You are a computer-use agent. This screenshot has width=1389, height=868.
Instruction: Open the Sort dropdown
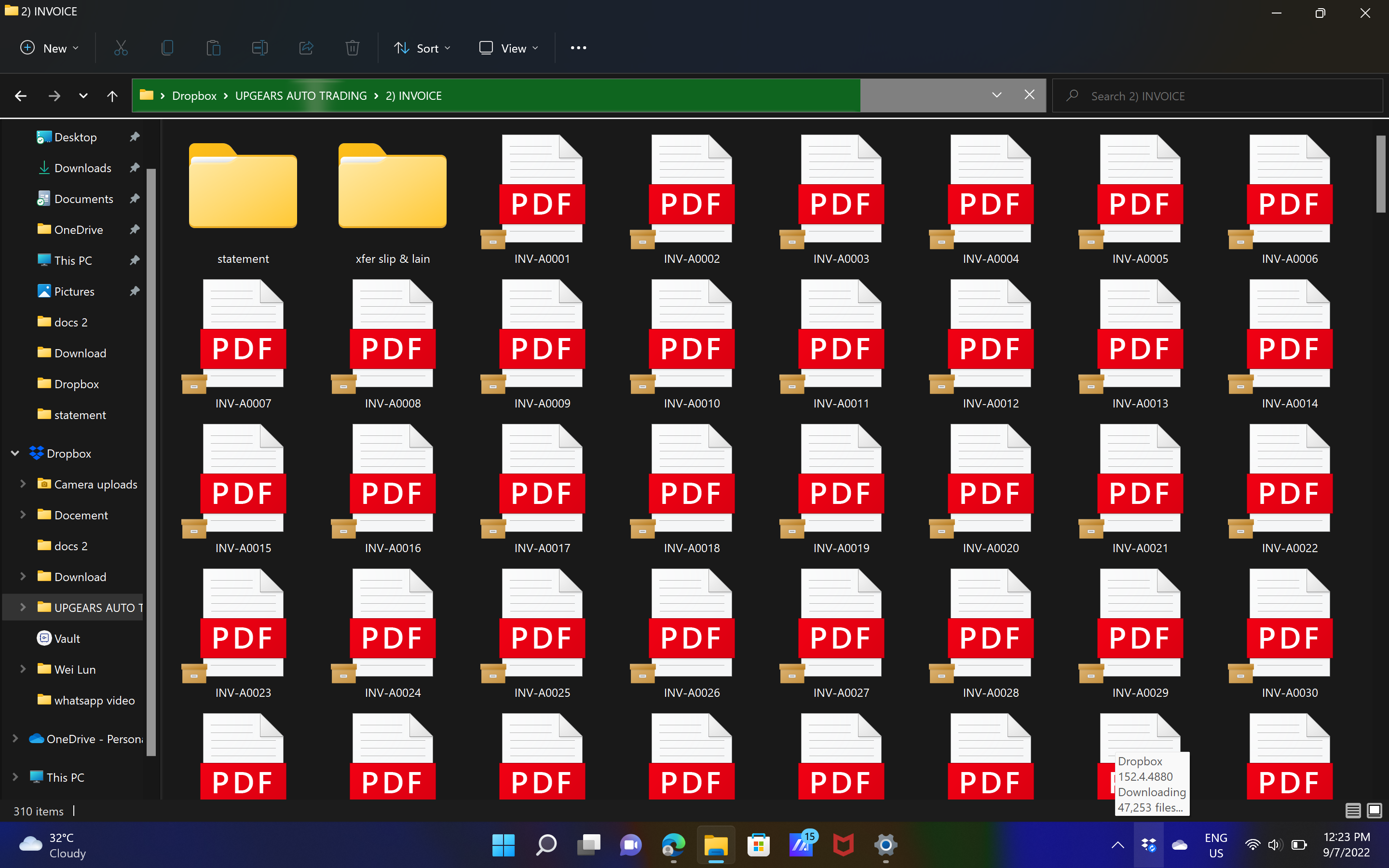pos(422,48)
